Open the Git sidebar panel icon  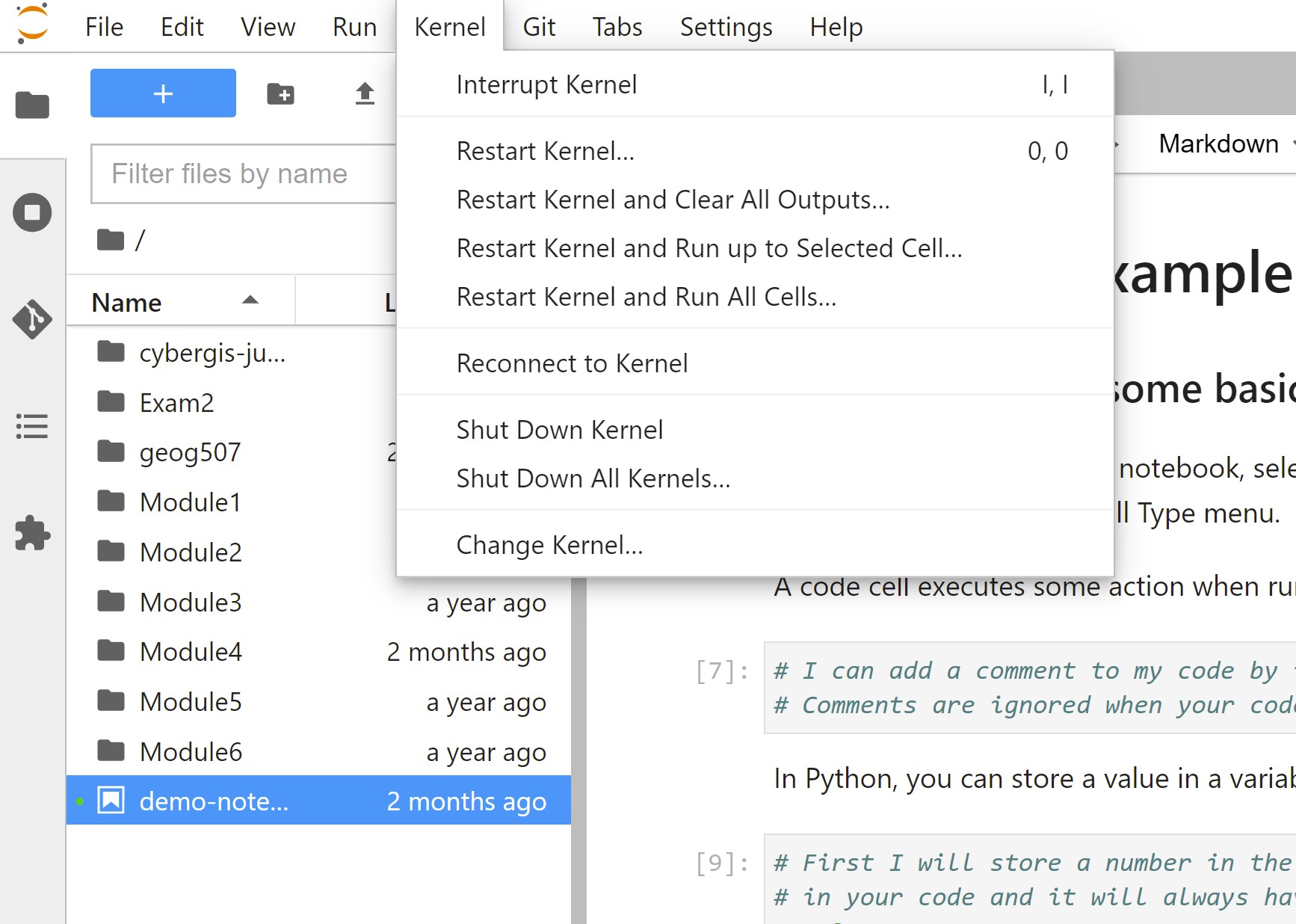[x=32, y=319]
